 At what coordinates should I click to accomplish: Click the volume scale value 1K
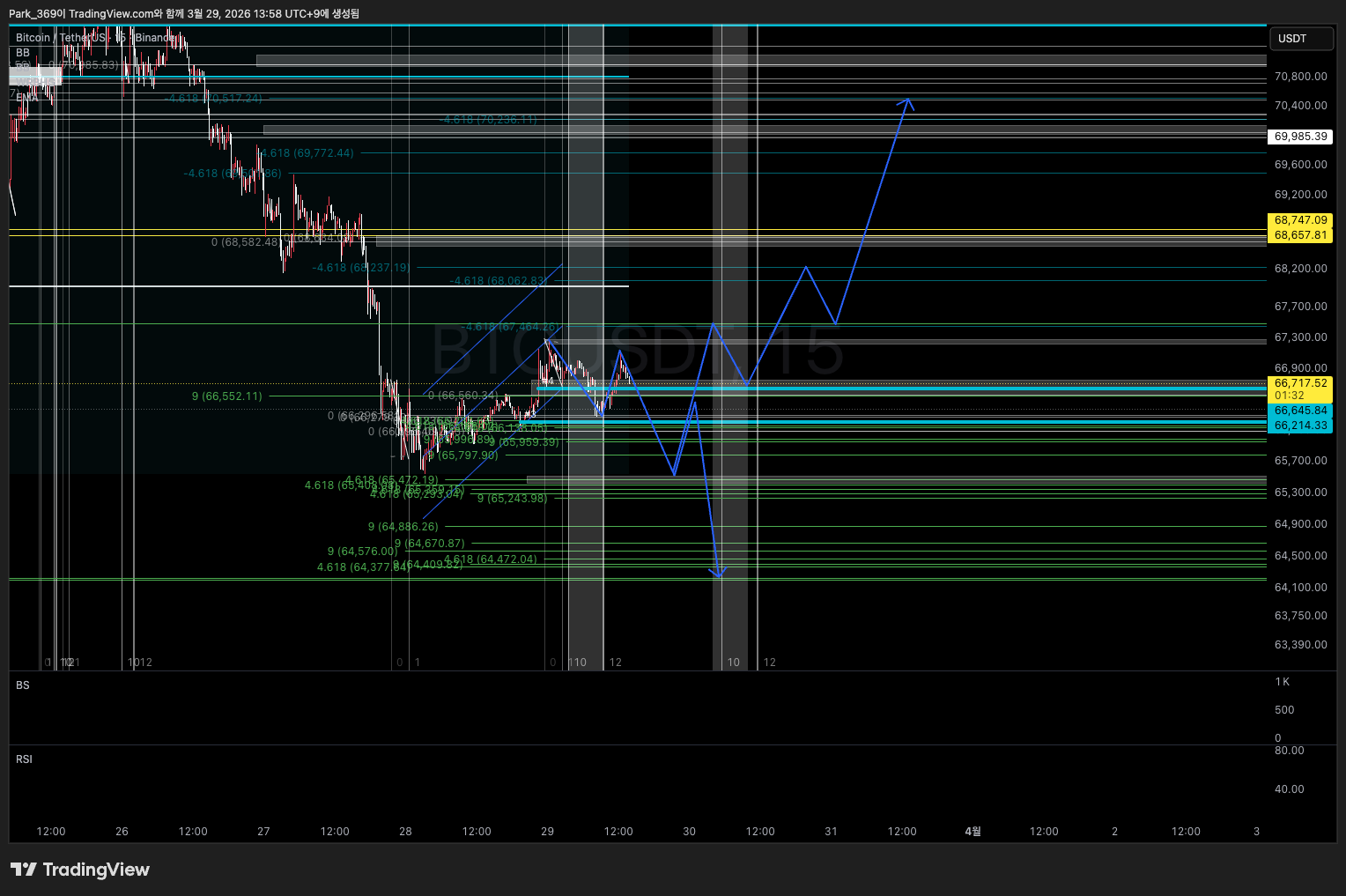click(x=1282, y=682)
